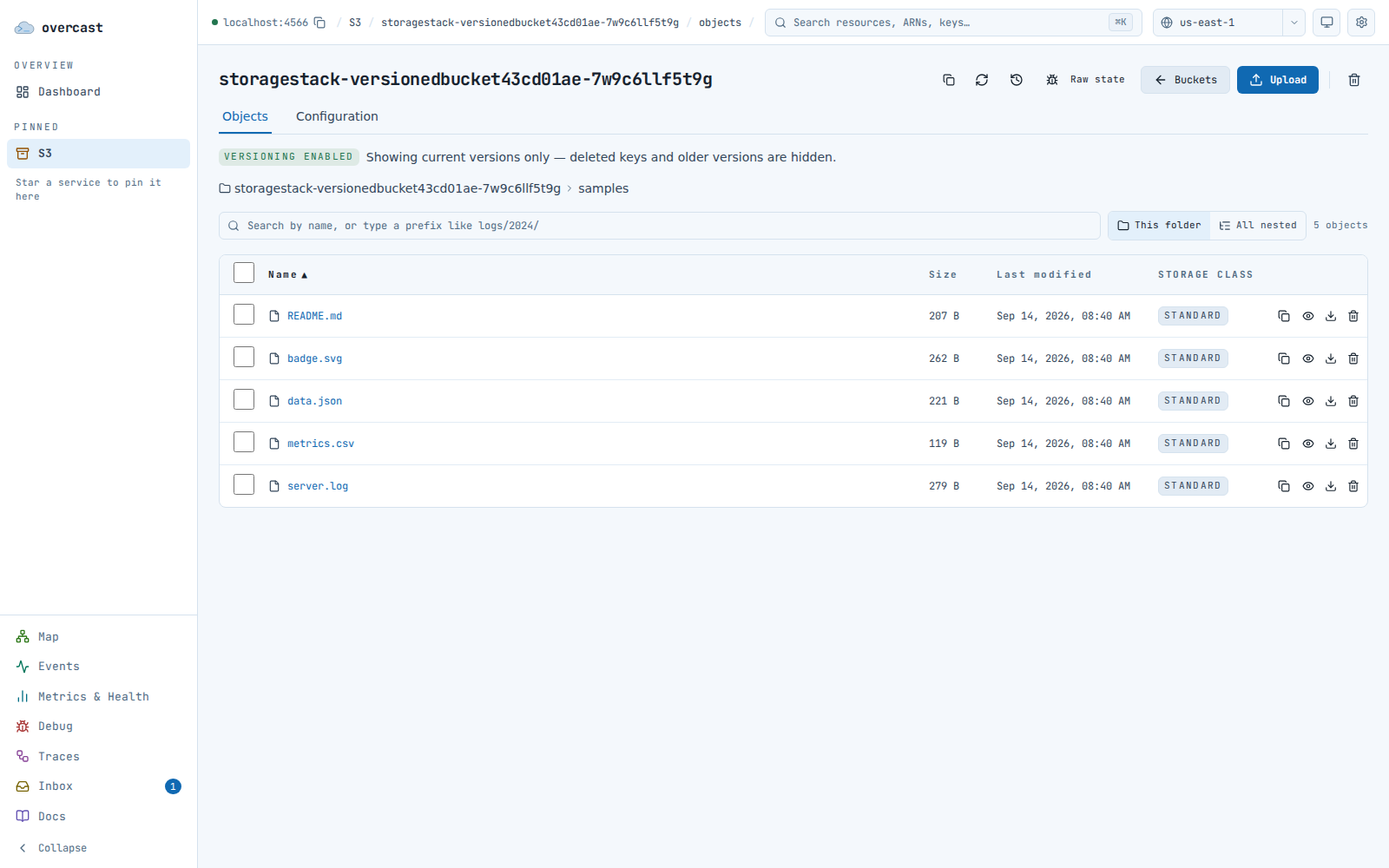
Task: Open the Map sidebar item
Action: [98, 637]
